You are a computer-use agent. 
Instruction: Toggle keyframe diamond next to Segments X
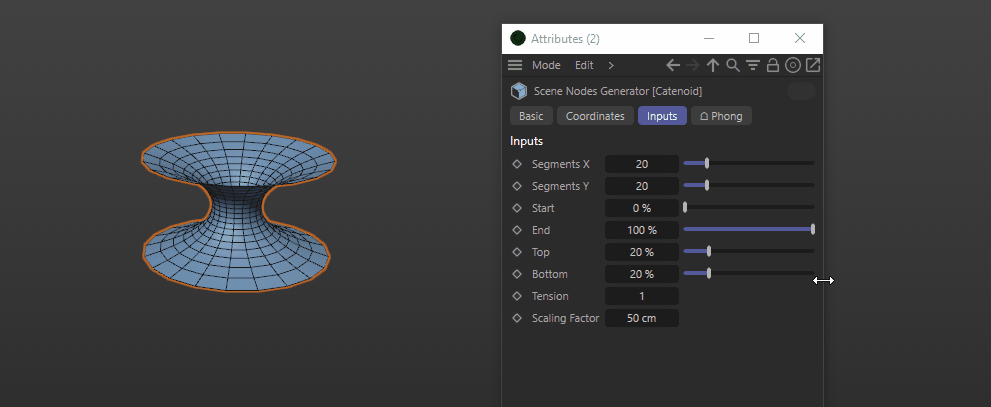pos(517,164)
